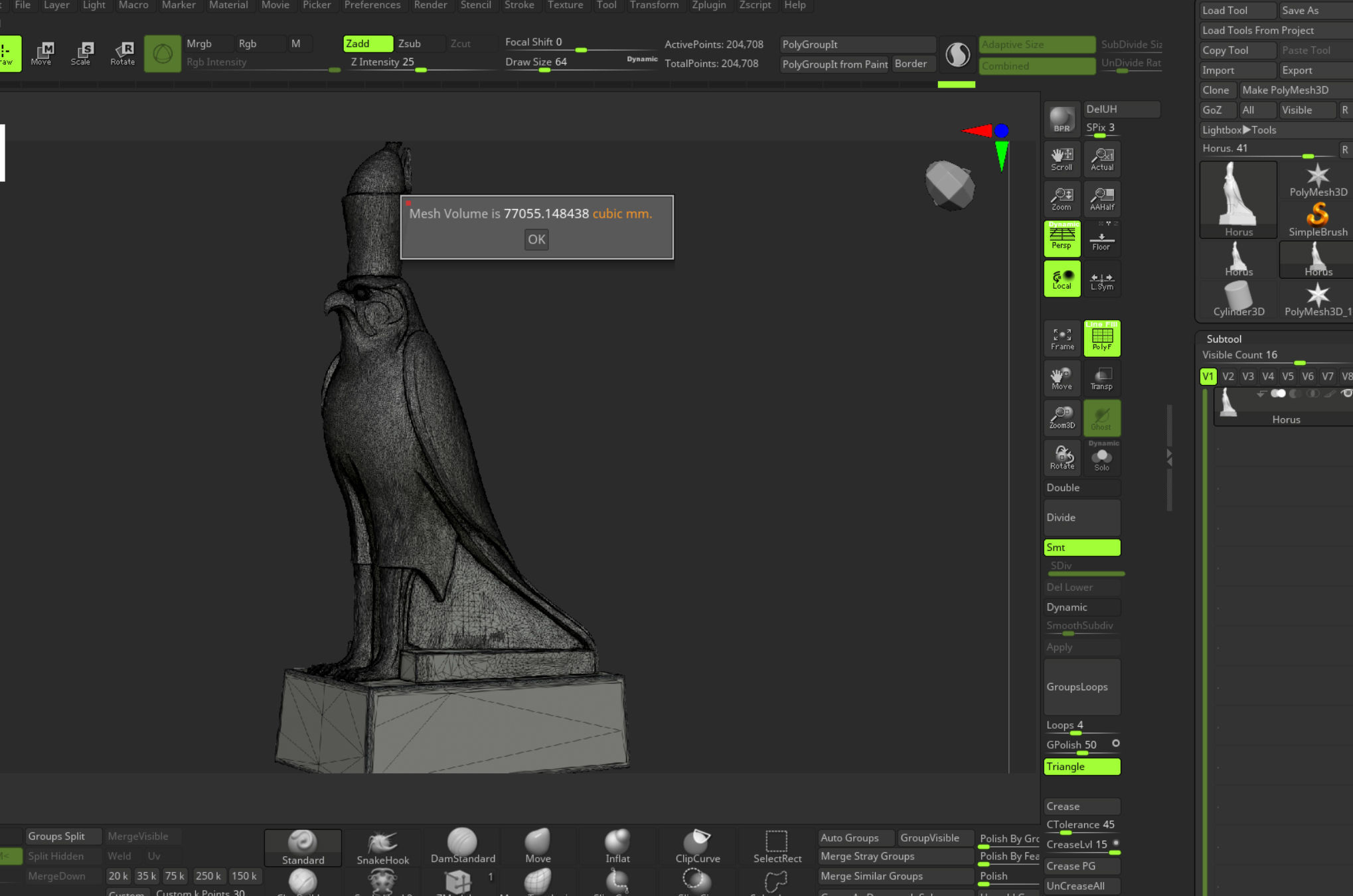Click the Divide button

[1082, 518]
